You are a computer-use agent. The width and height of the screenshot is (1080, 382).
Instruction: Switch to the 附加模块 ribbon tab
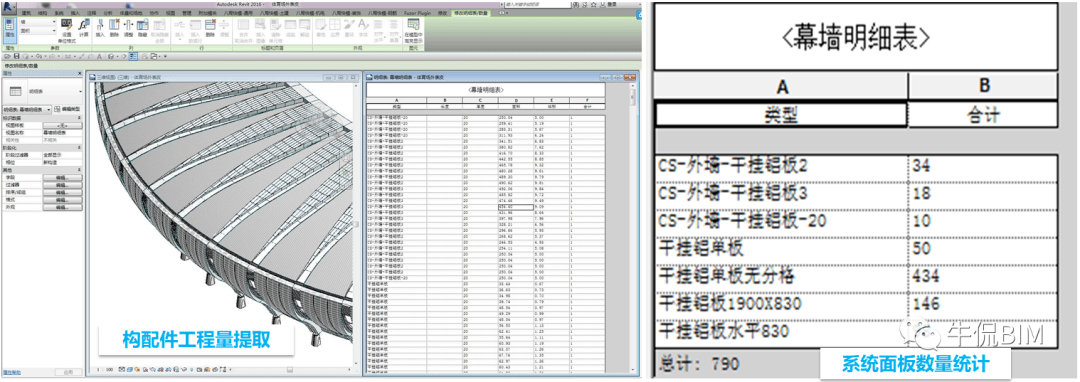pos(207,13)
